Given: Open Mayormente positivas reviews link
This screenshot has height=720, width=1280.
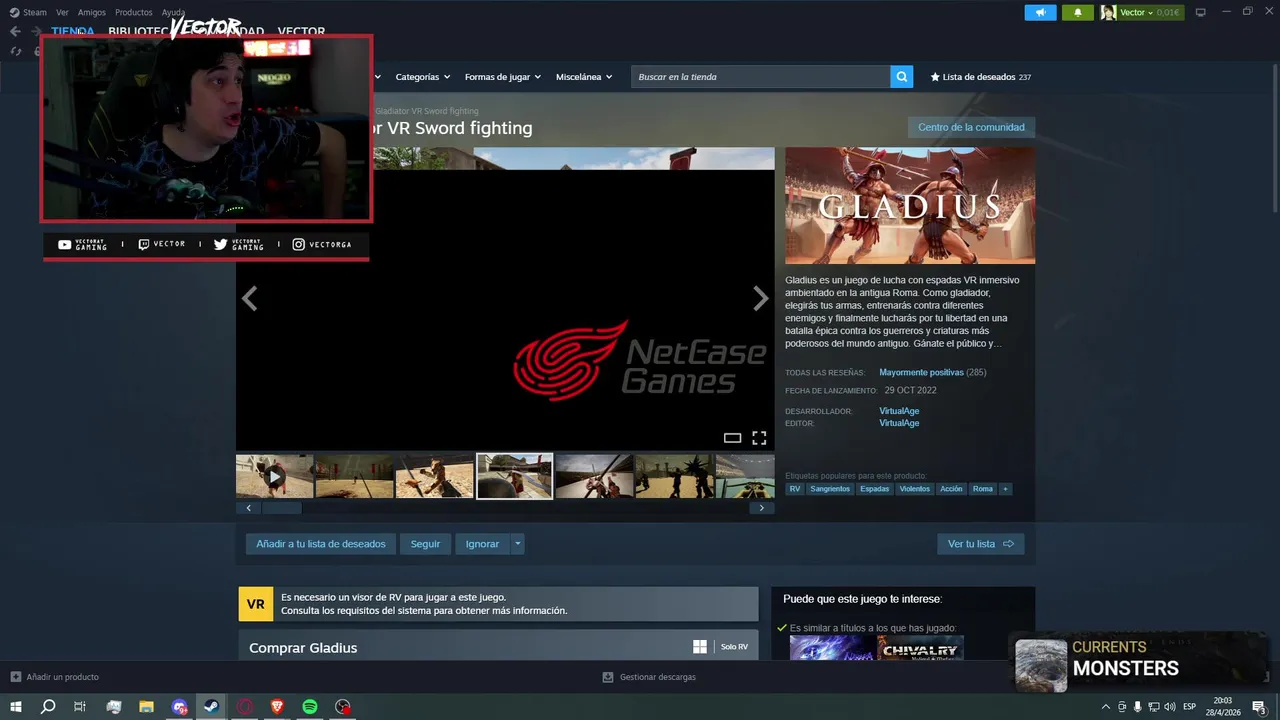Looking at the screenshot, I should tap(921, 372).
